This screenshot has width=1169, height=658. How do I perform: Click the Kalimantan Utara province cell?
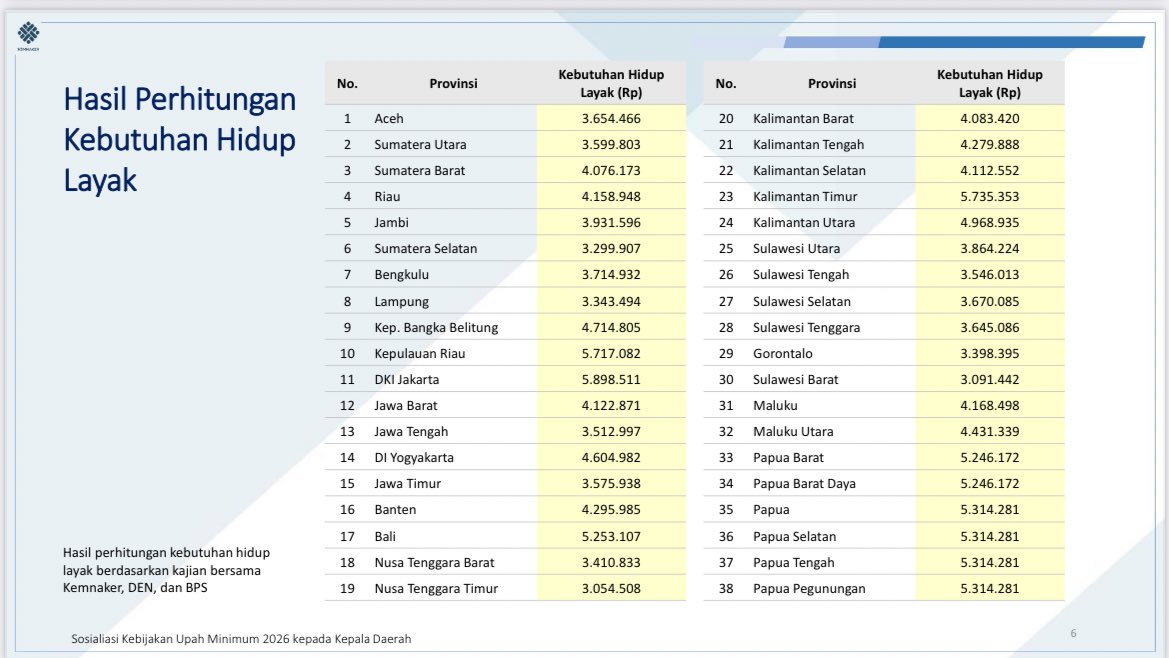tap(804, 223)
